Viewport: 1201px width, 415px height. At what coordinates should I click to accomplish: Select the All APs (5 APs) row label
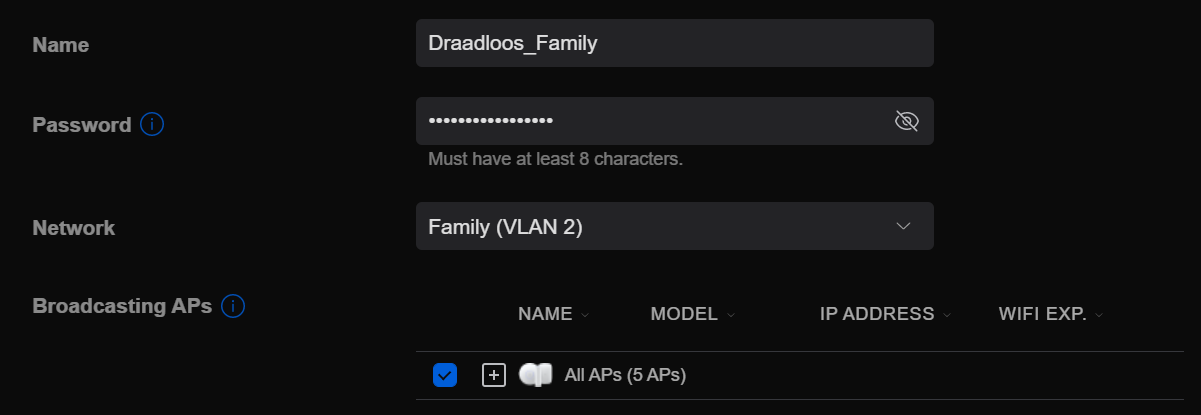pyautogui.click(x=625, y=376)
